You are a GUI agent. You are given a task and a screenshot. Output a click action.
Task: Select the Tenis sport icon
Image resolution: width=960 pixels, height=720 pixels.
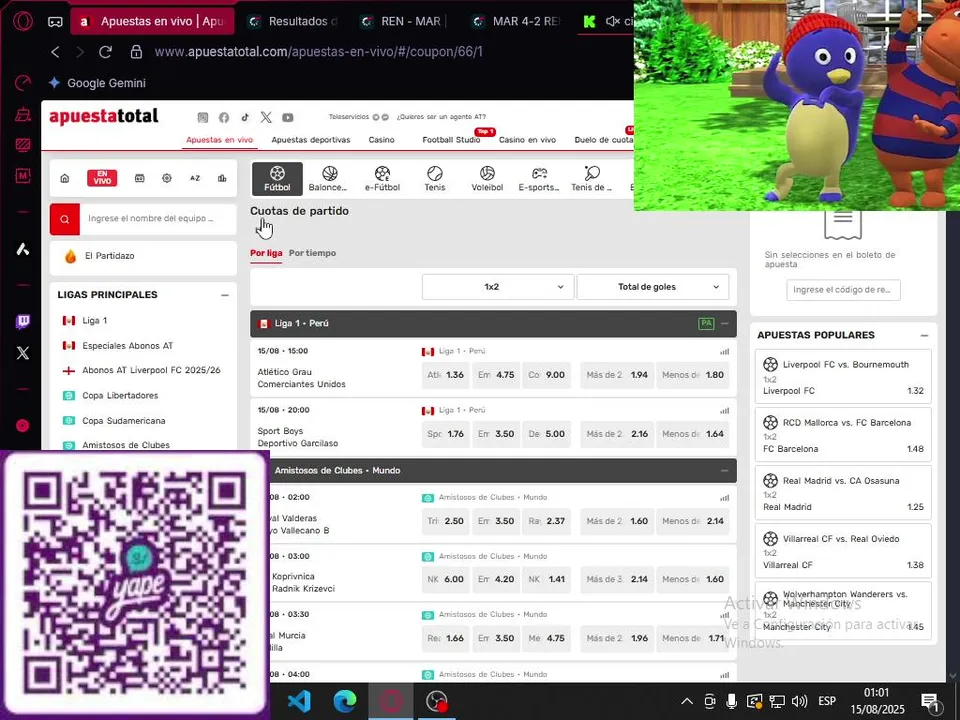tap(435, 179)
